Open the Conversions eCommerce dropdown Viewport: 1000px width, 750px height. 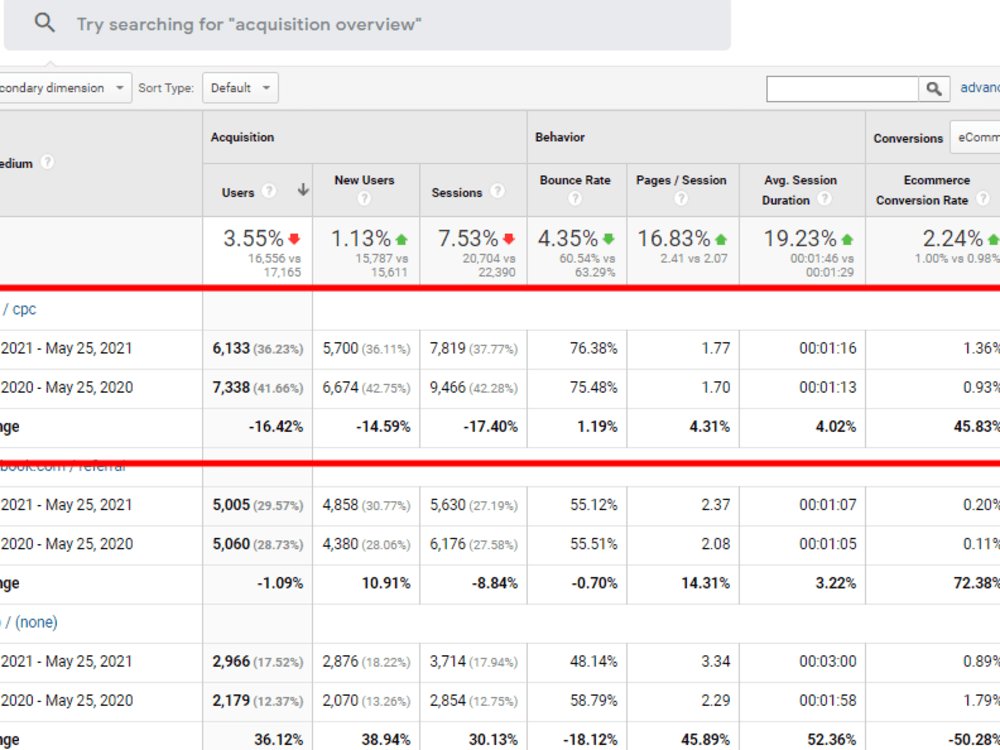[x=975, y=138]
